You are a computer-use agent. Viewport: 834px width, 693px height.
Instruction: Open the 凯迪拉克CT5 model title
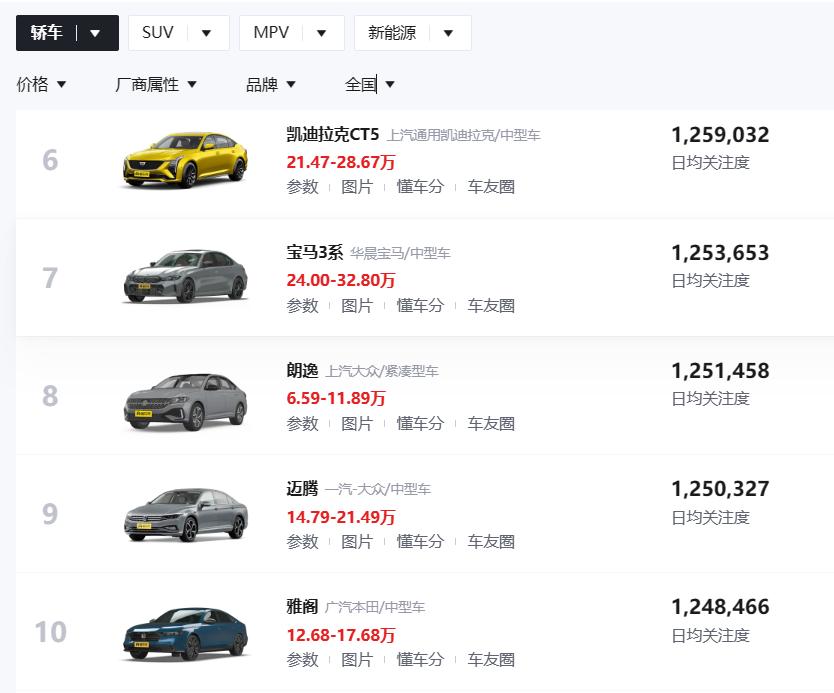pos(332,134)
